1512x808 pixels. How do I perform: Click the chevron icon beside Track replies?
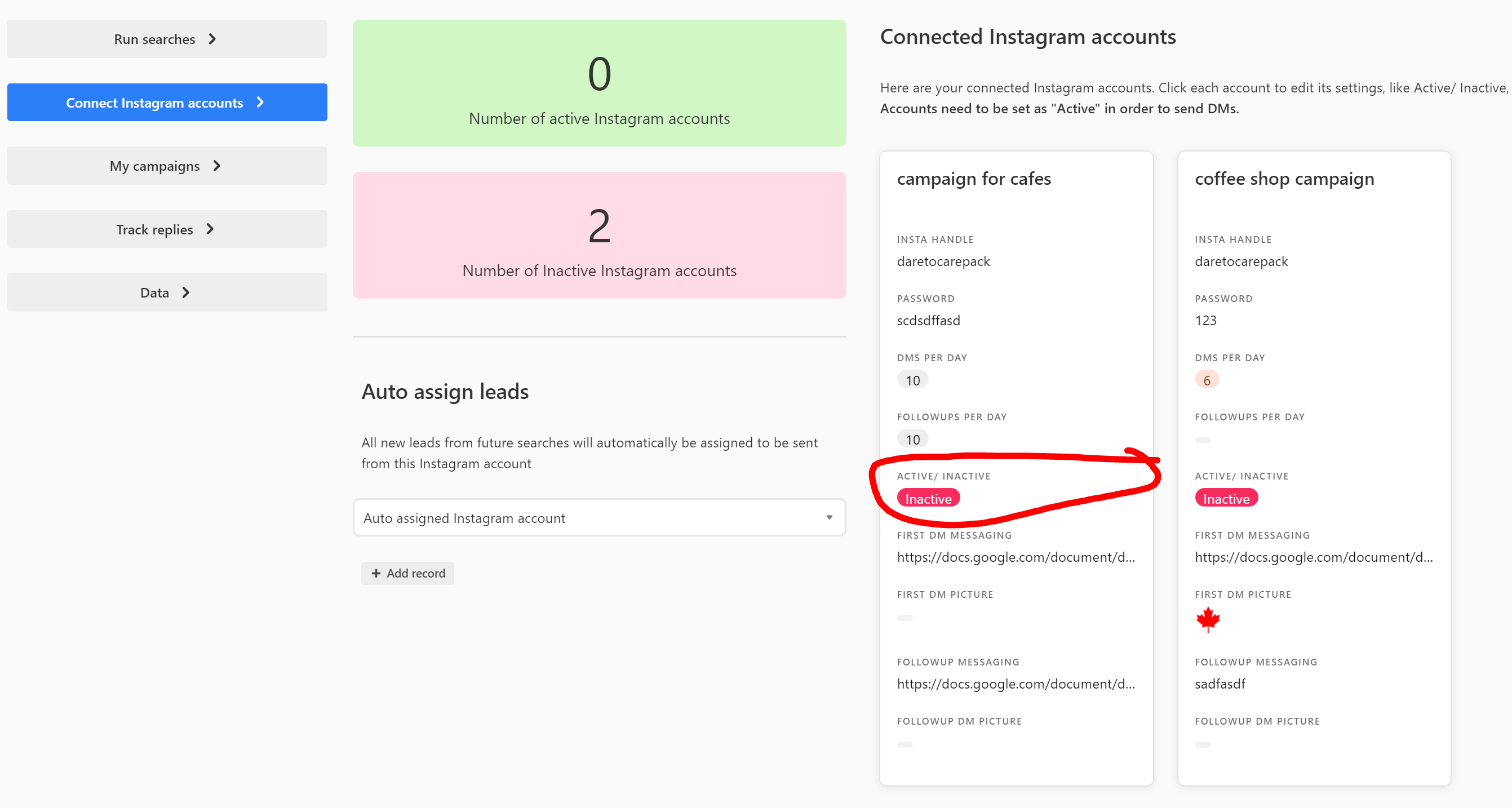click(210, 229)
